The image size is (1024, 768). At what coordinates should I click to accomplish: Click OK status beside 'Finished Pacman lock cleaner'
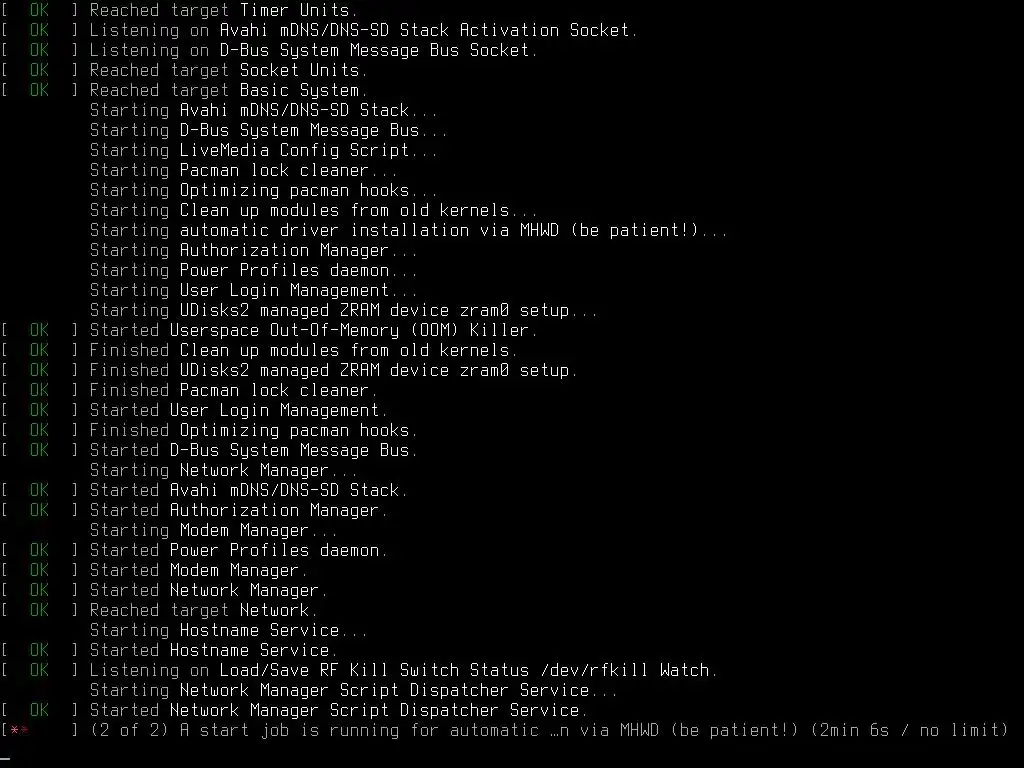pos(39,391)
